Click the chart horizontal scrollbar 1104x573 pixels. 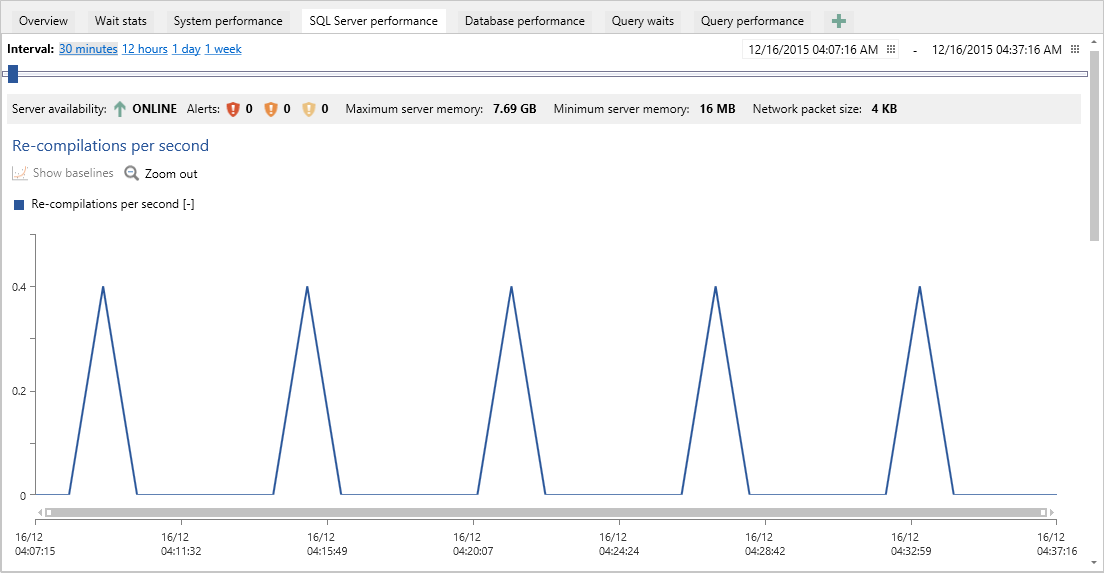546,512
